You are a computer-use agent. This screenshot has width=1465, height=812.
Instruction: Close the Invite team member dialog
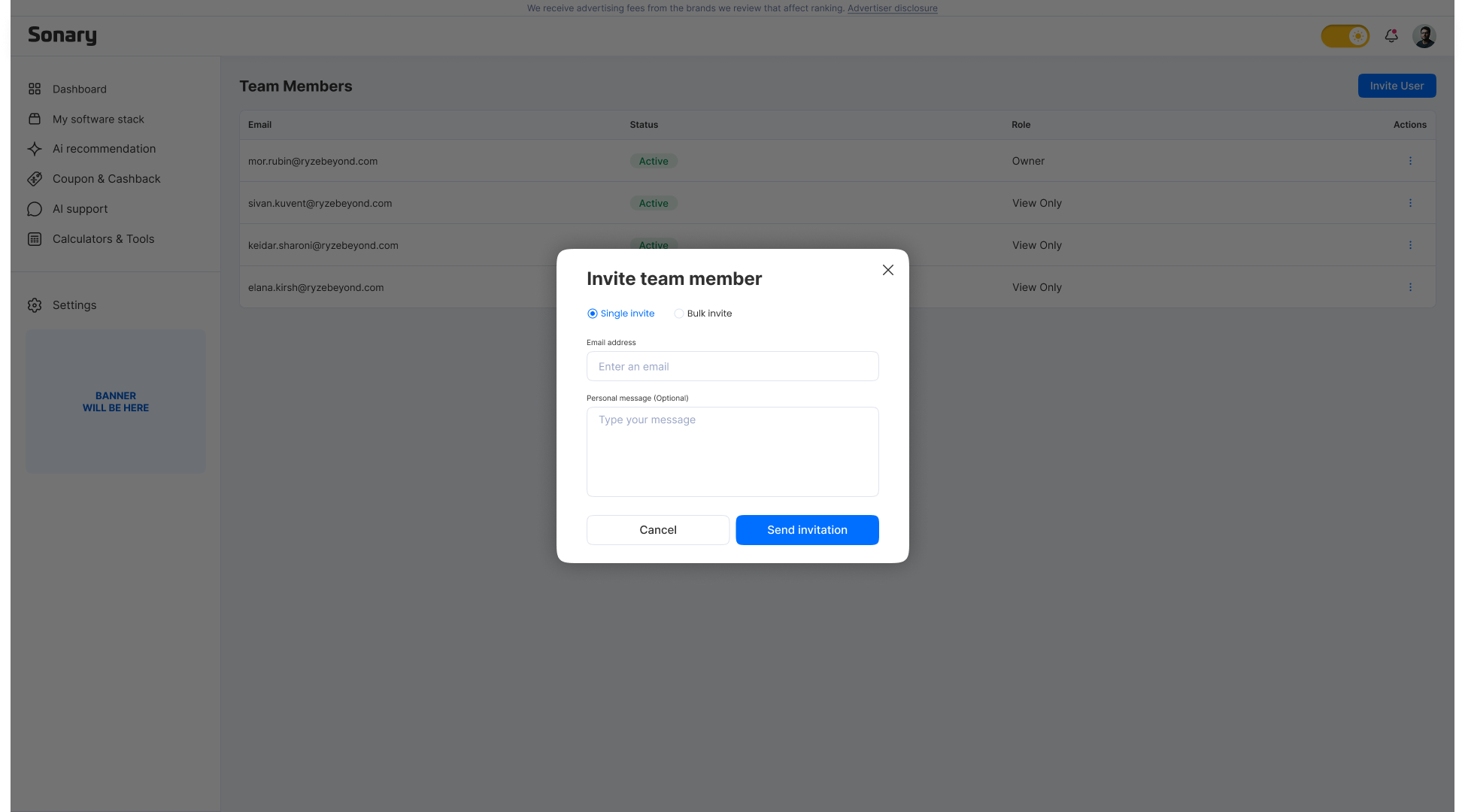(x=887, y=270)
